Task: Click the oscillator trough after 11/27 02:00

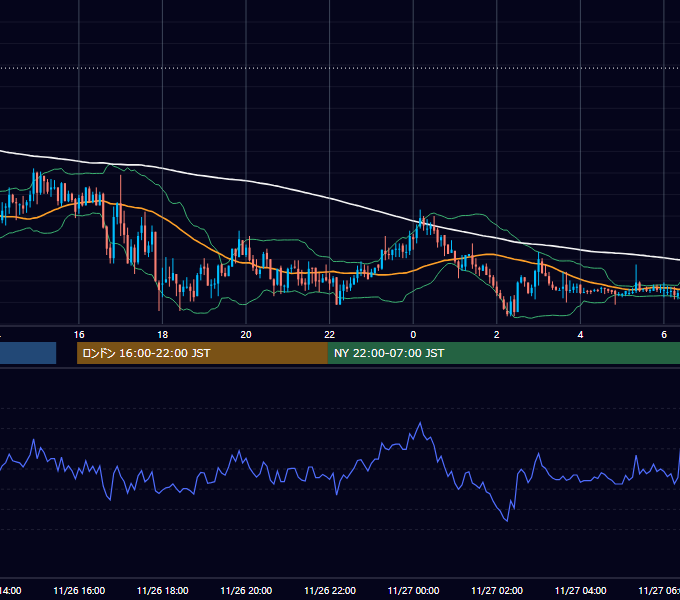Action: coord(507,520)
